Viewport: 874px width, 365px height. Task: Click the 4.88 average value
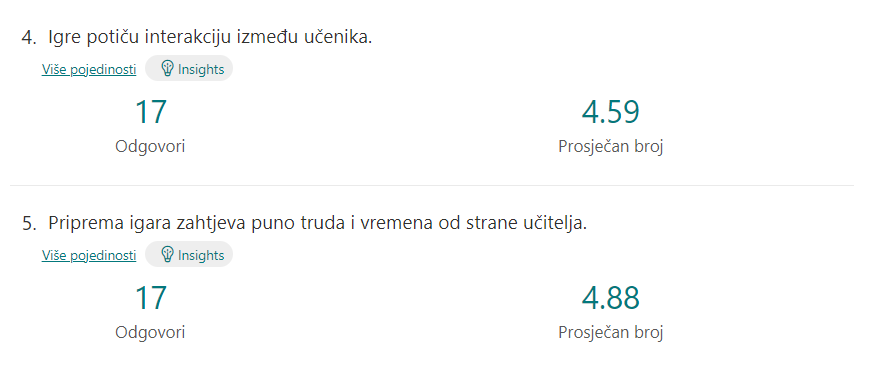tap(610, 298)
